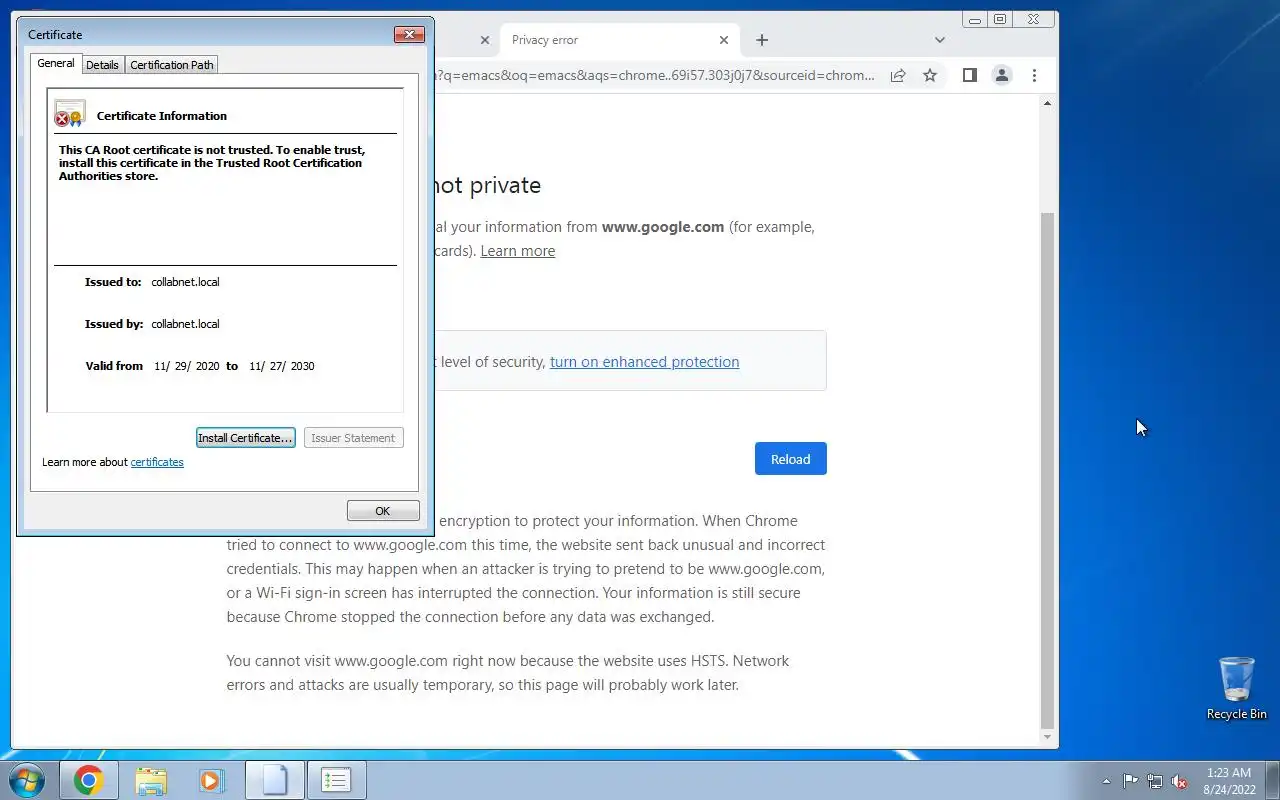Click the taskbar clock and date
This screenshot has width=1280, height=800.
point(1228,781)
